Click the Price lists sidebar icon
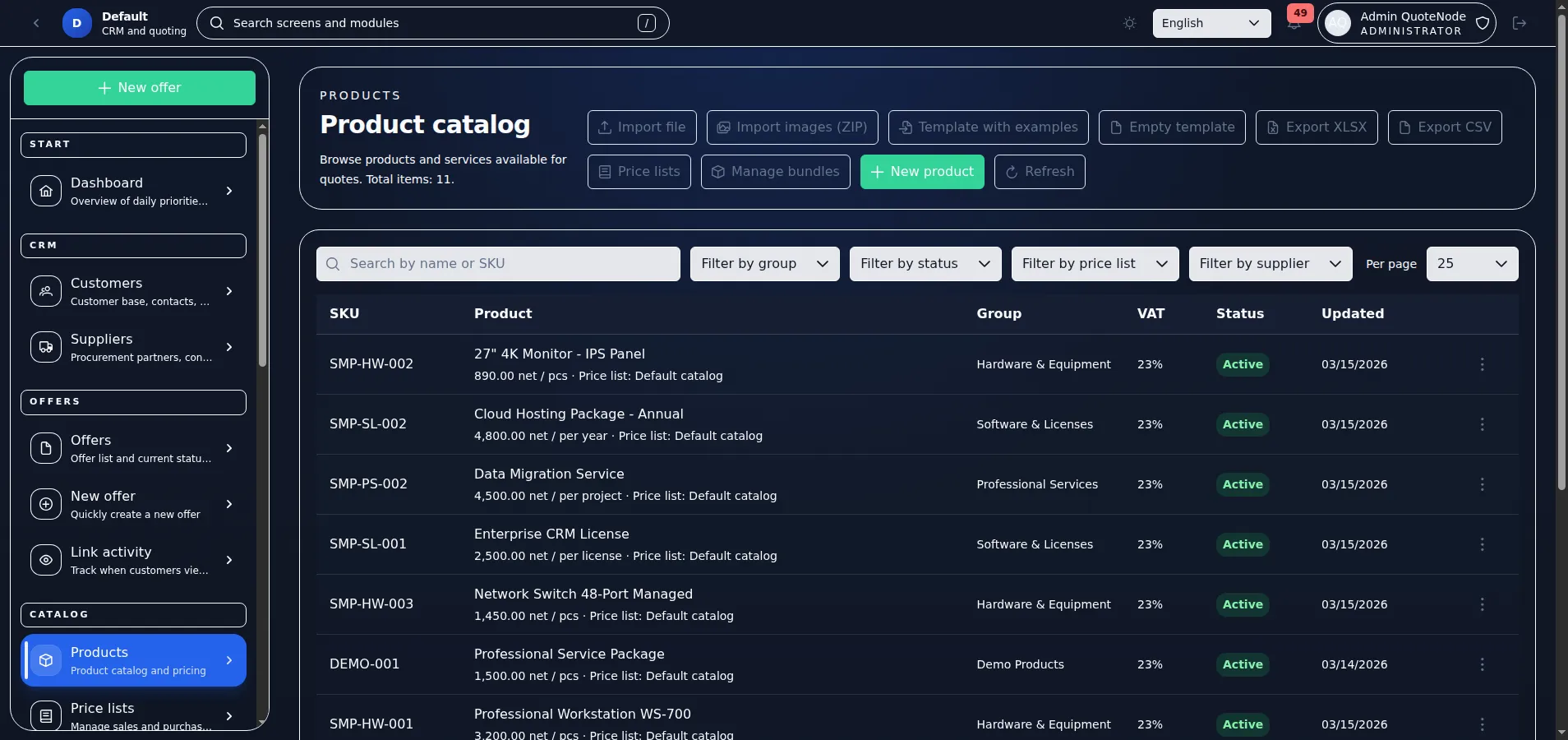The image size is (1568, 740). [x=47, y=715]
